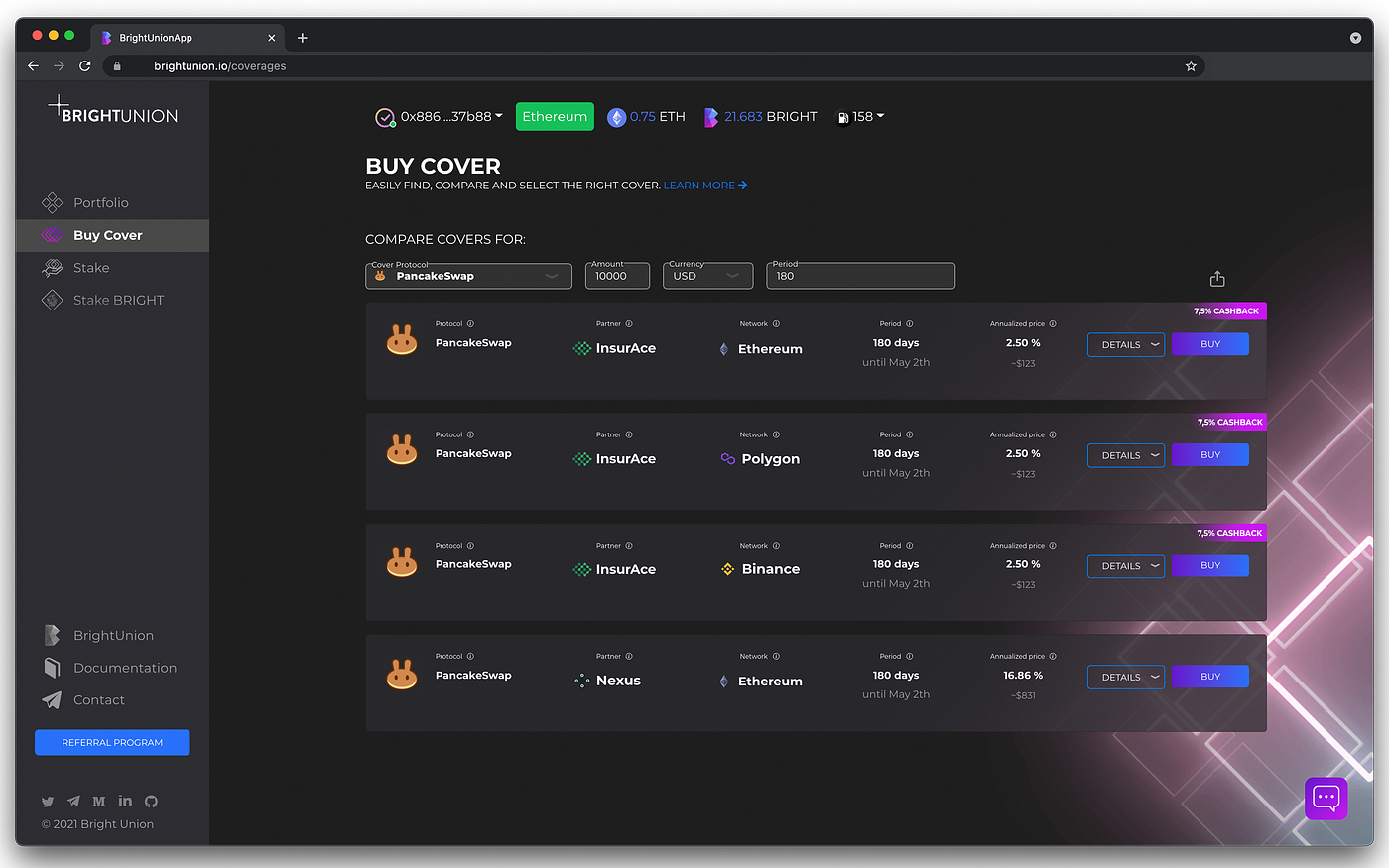Follow the LEARN MORE link
Image resolution: width=1389 pixels, height=868 pixels.
705,186
